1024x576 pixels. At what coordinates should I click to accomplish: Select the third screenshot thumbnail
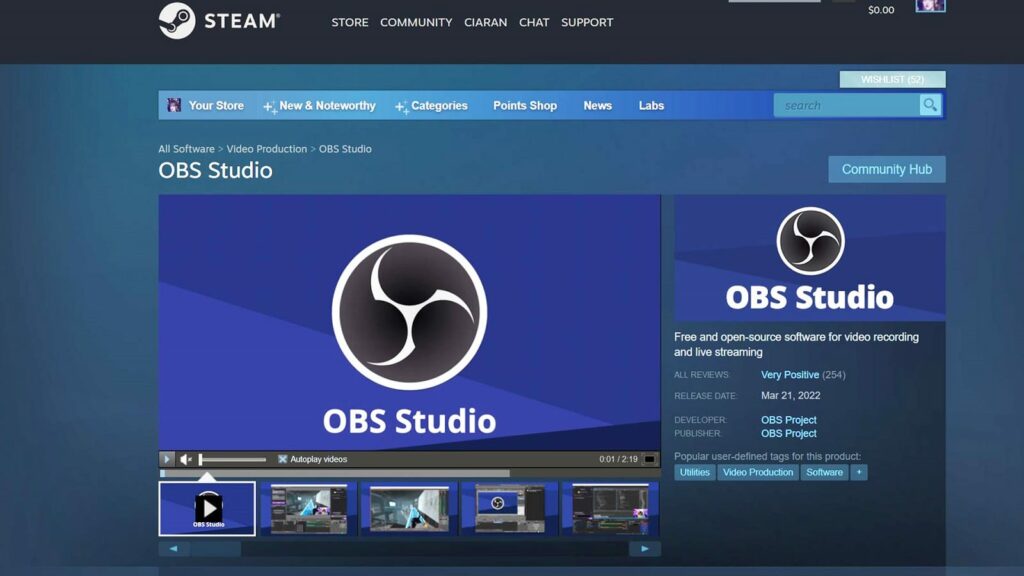[x=409, y=509]
